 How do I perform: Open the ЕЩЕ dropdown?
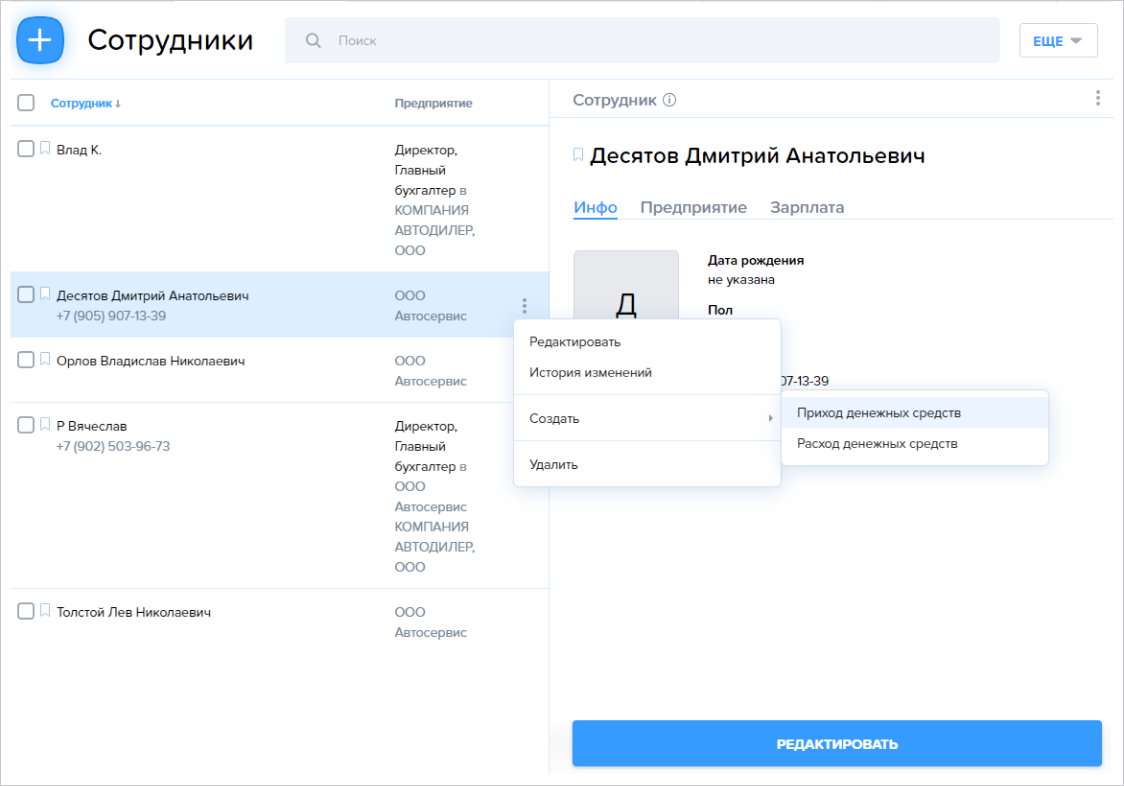pyautogui.click(x=1058, y=41)
